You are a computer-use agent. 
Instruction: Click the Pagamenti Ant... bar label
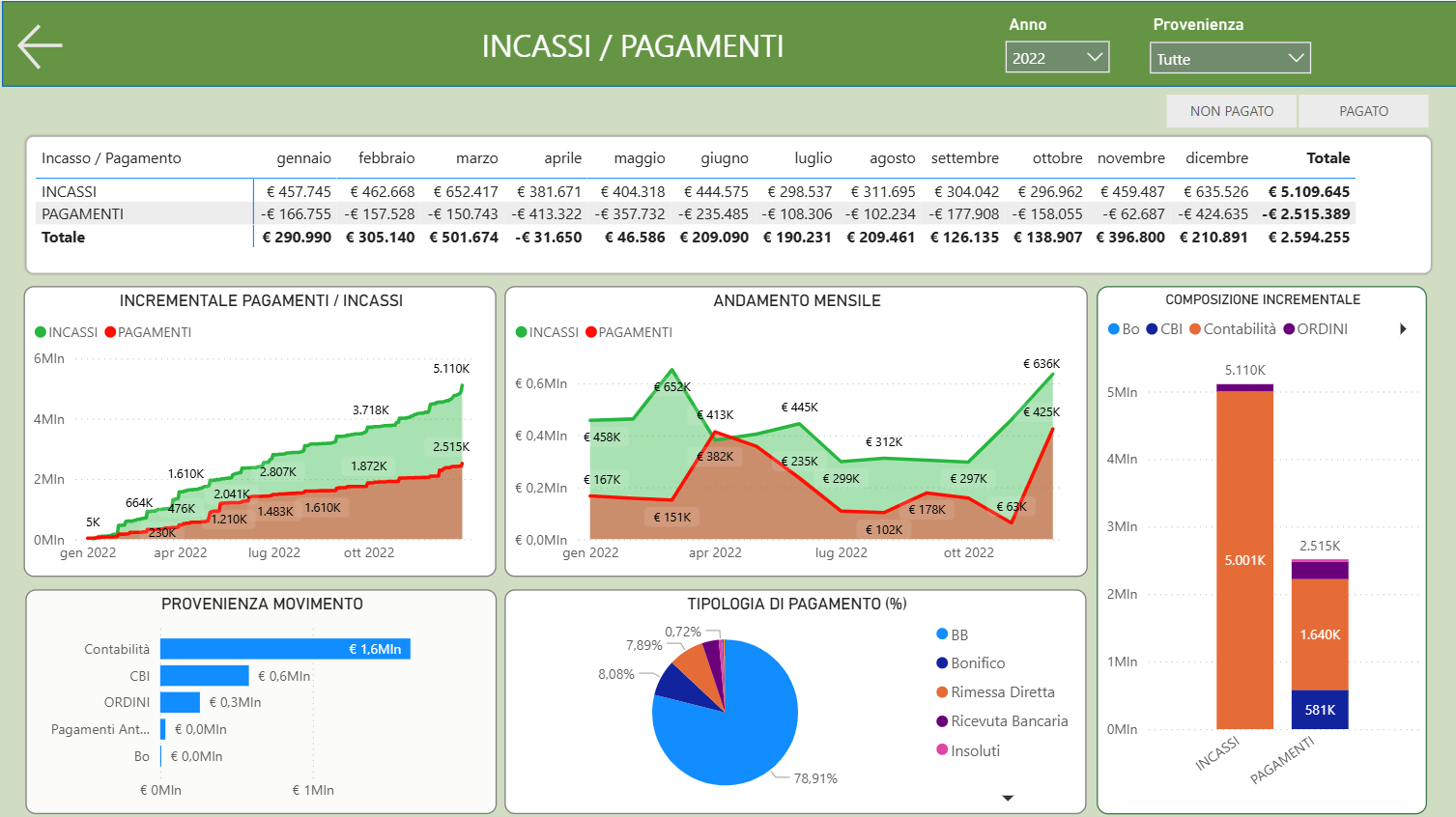[100, 729]
